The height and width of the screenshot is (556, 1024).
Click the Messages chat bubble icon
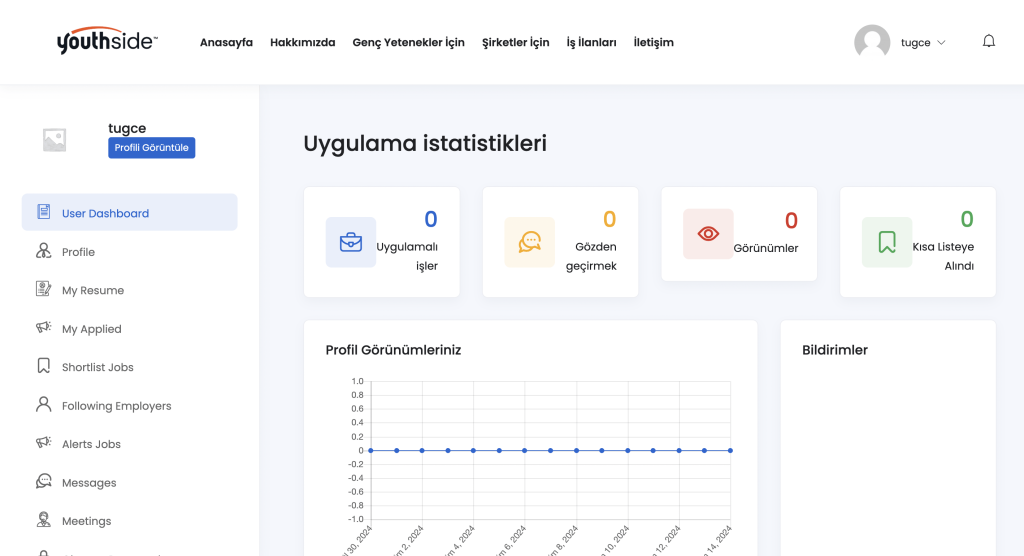[44, 482]
